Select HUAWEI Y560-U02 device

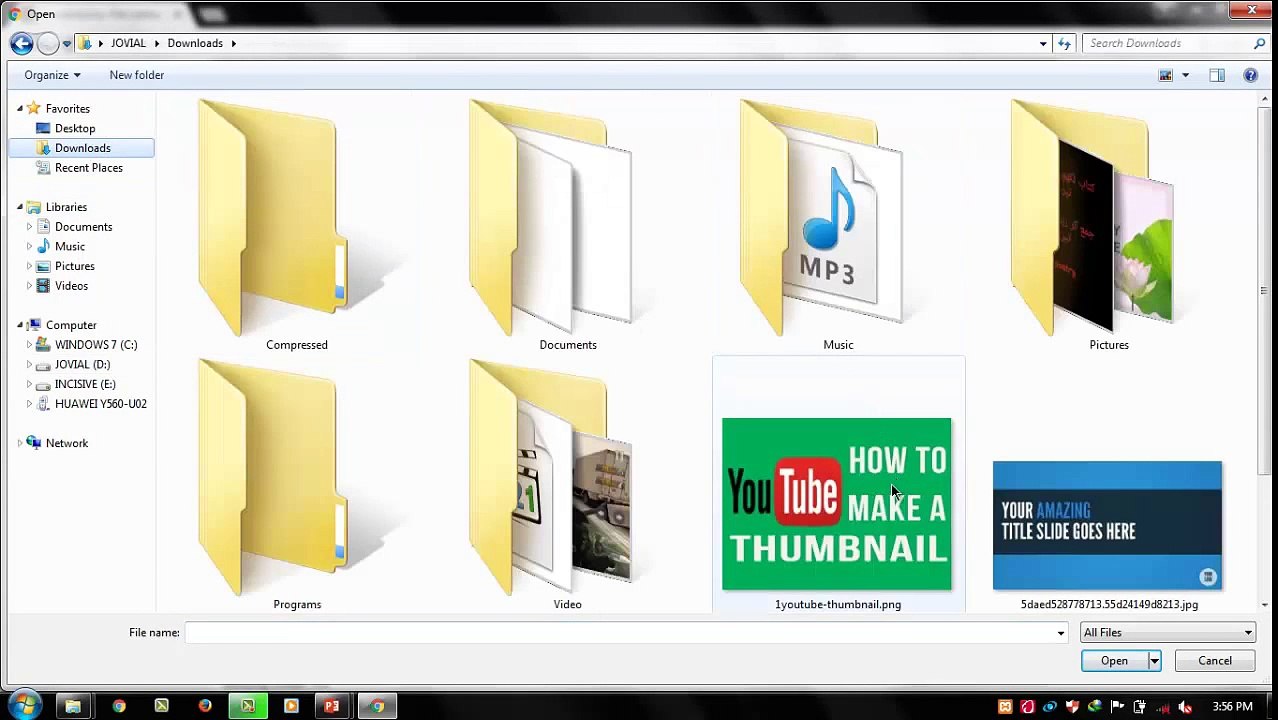pos(100,404)
